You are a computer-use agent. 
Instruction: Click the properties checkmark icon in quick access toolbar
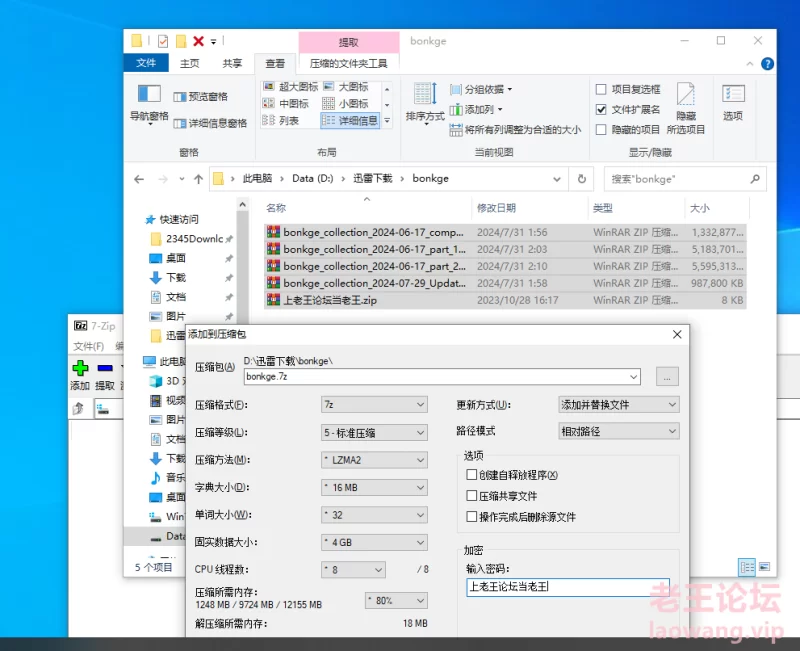pyautogui.click(x=163, y=41)
